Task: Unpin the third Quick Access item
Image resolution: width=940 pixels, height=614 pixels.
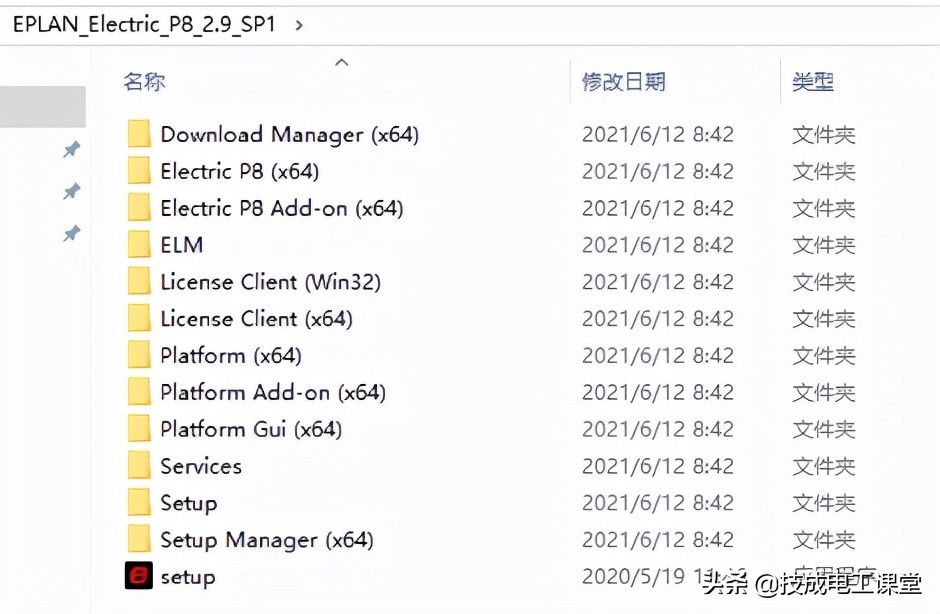Action: pyautogui.click(x=70, y=233)
